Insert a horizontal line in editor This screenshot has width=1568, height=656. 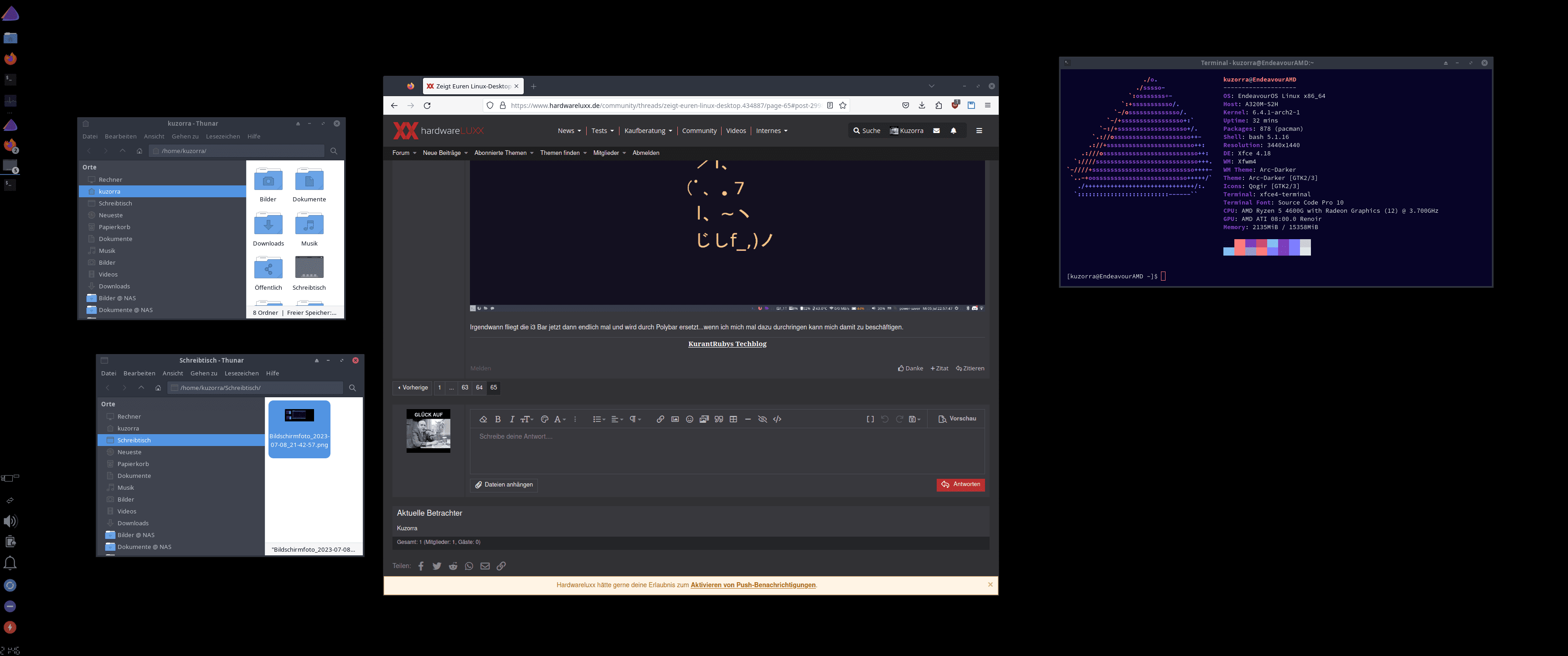[x=748, y=419]
